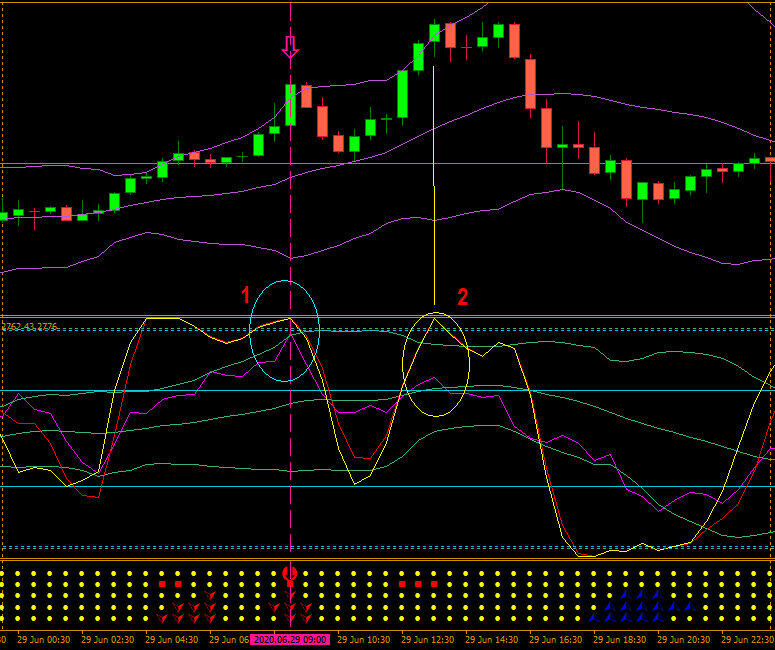Click the 29 Jun 04:30 time axis label
Image resolution: width=775 pixels, height=650 pixels.
(x=172, y=640)
